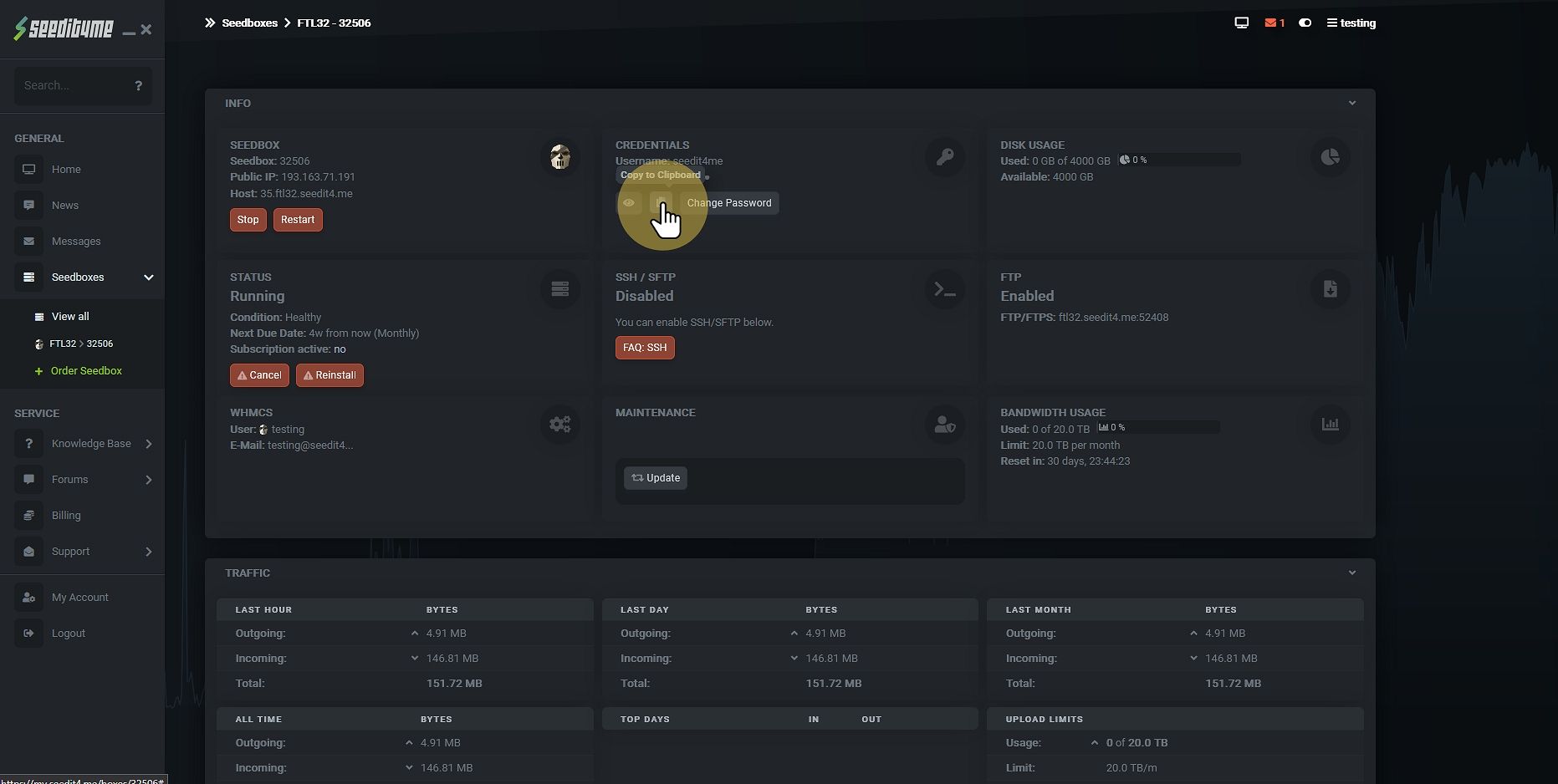This screenshot has height=784, width=1558.
Task: Open Messages in the sidebar
Action: [76, 241]
